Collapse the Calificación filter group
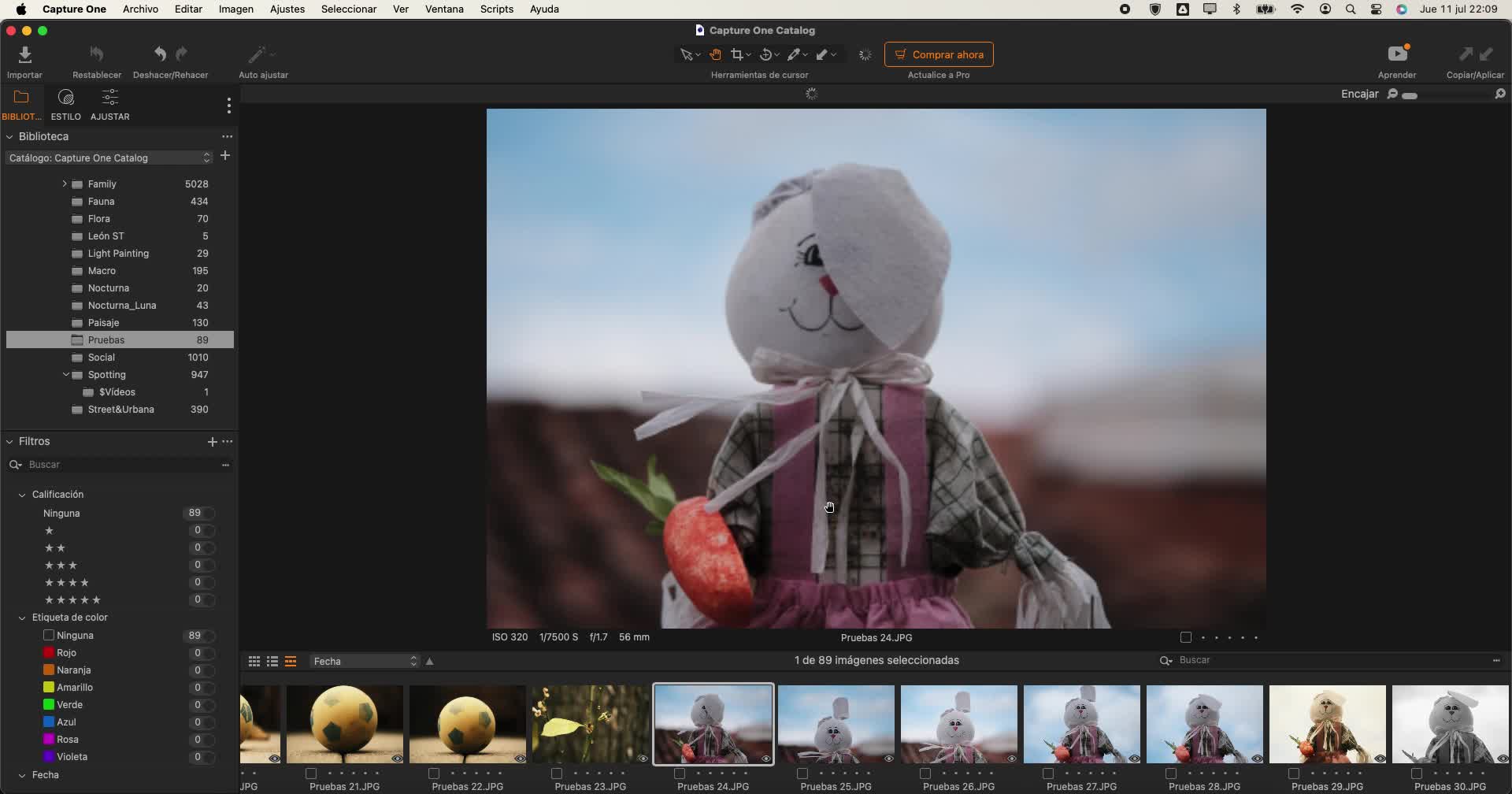 (22, 495)
